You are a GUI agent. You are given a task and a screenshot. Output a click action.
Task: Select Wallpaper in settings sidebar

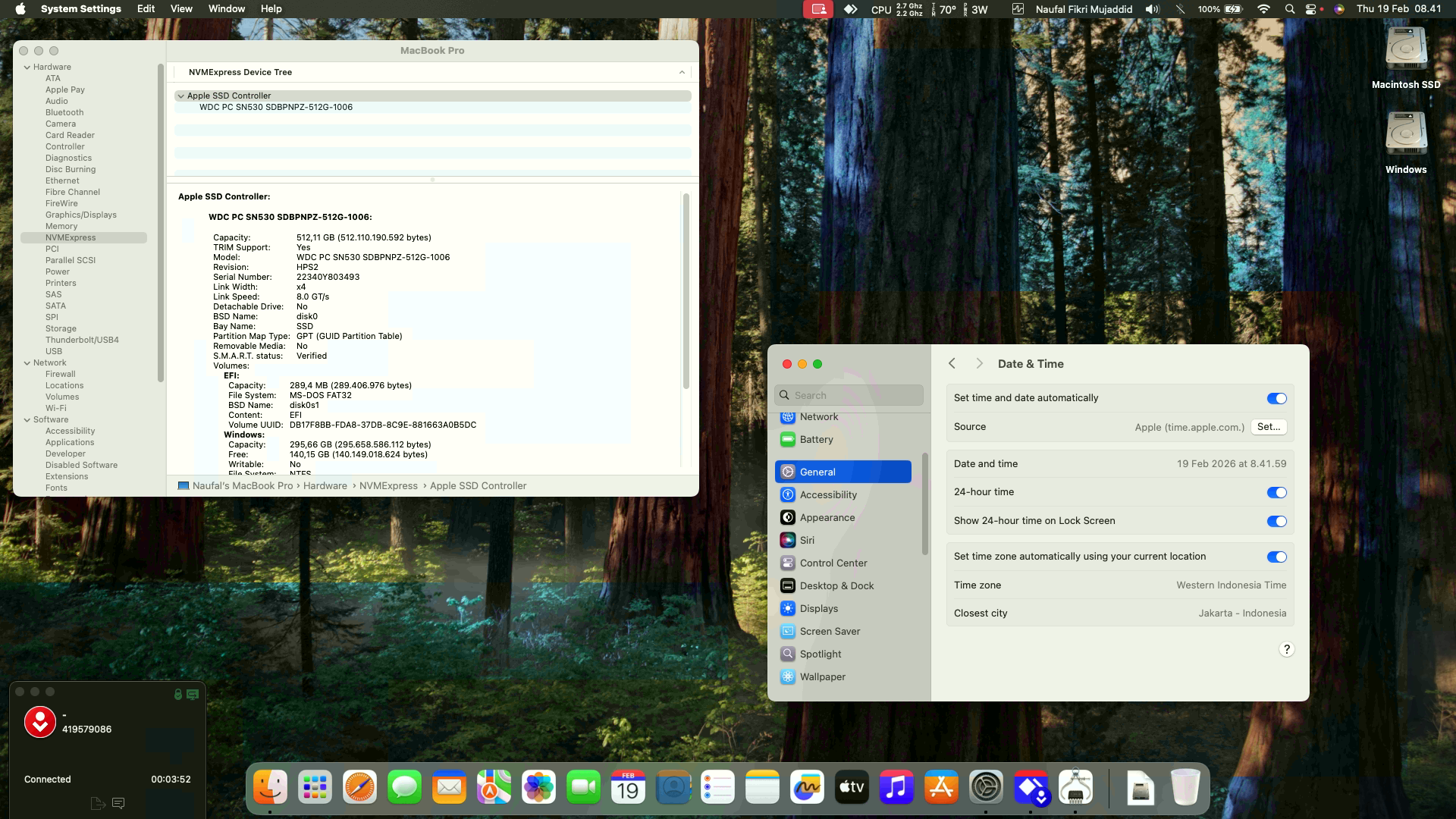tap(843, 676)
